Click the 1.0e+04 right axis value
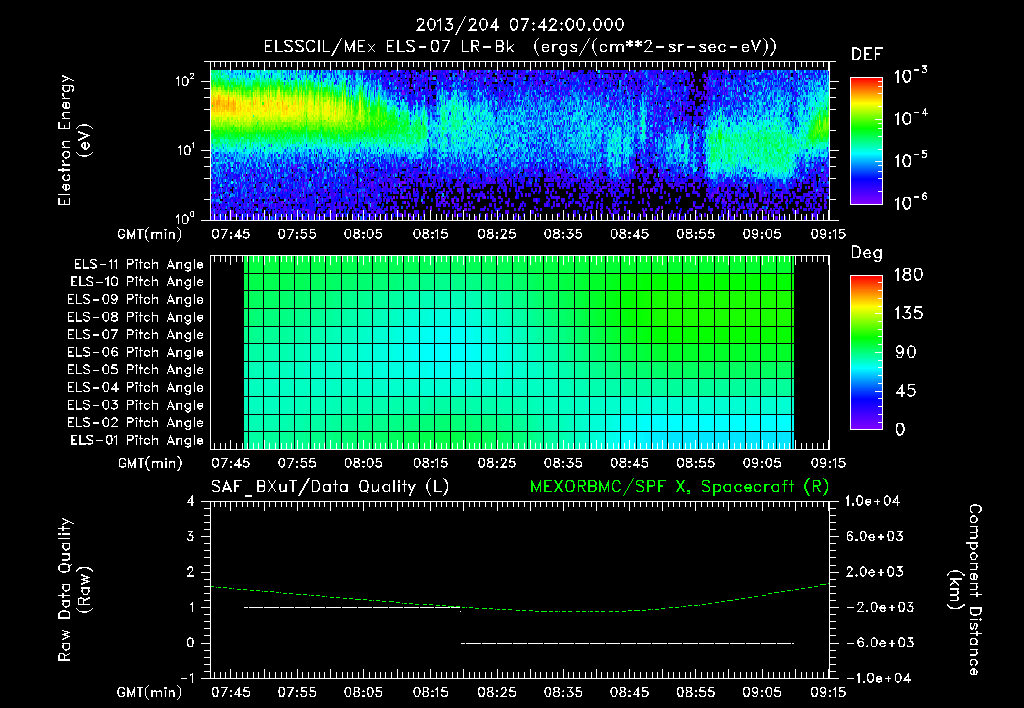Screen dimensions: 1024x708 pyautogui.click(x=872, y=501)
